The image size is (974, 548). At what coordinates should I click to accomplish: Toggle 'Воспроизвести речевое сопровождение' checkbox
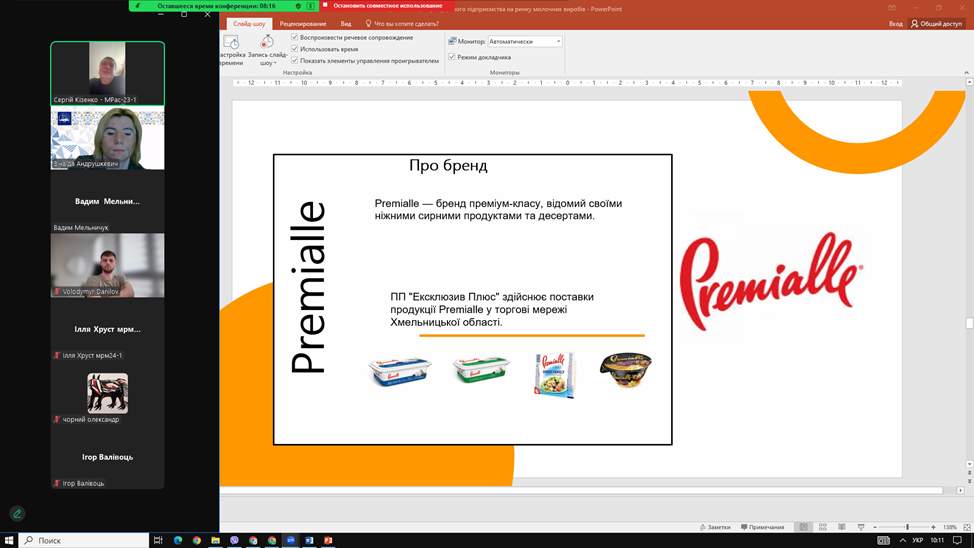pyautogui.click(x=295, y=37)
